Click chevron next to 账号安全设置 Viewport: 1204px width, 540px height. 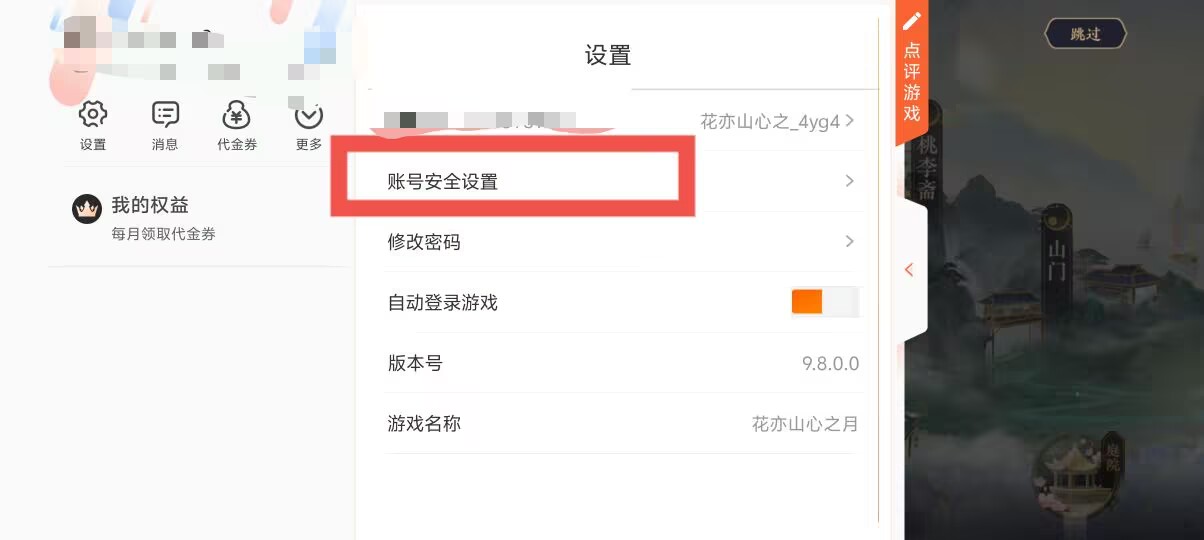pos(849,181)
